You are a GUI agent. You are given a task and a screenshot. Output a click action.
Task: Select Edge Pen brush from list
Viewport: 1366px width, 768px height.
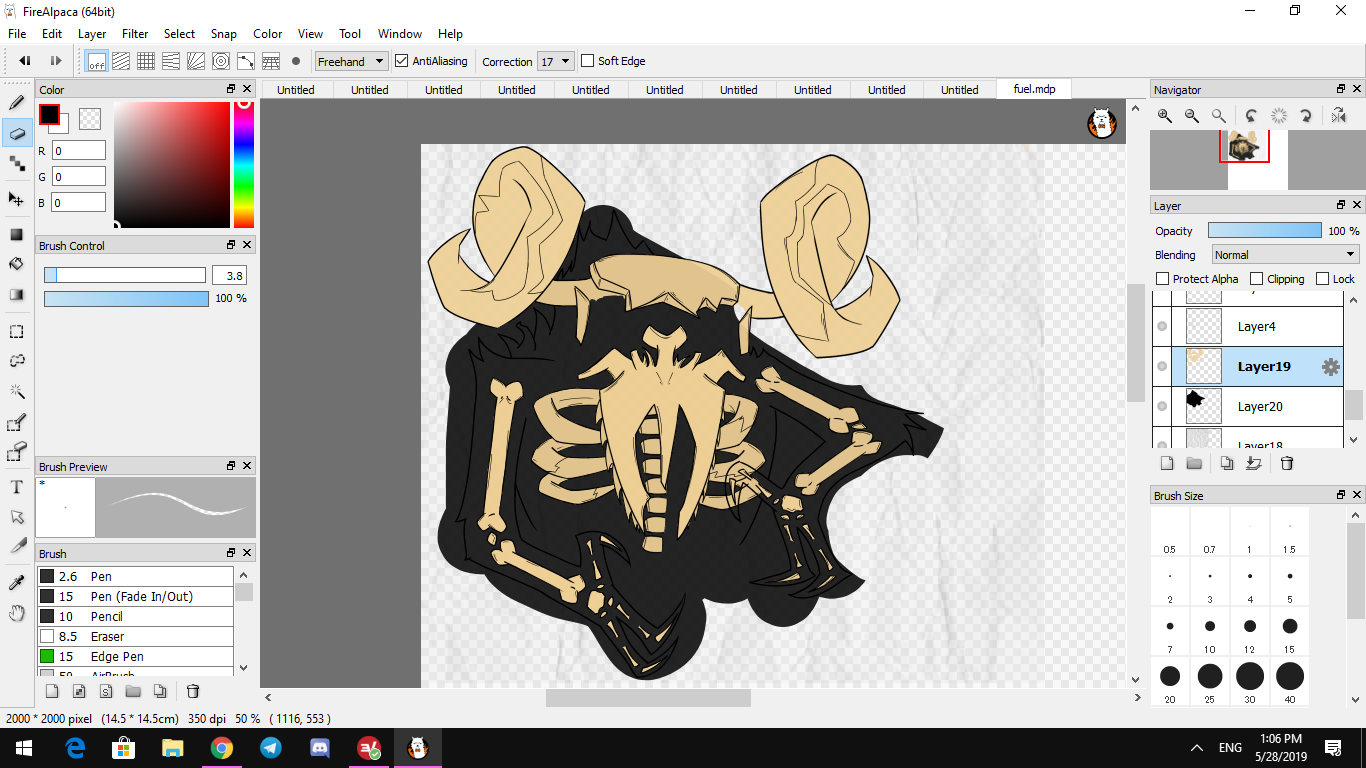(117, 657)
